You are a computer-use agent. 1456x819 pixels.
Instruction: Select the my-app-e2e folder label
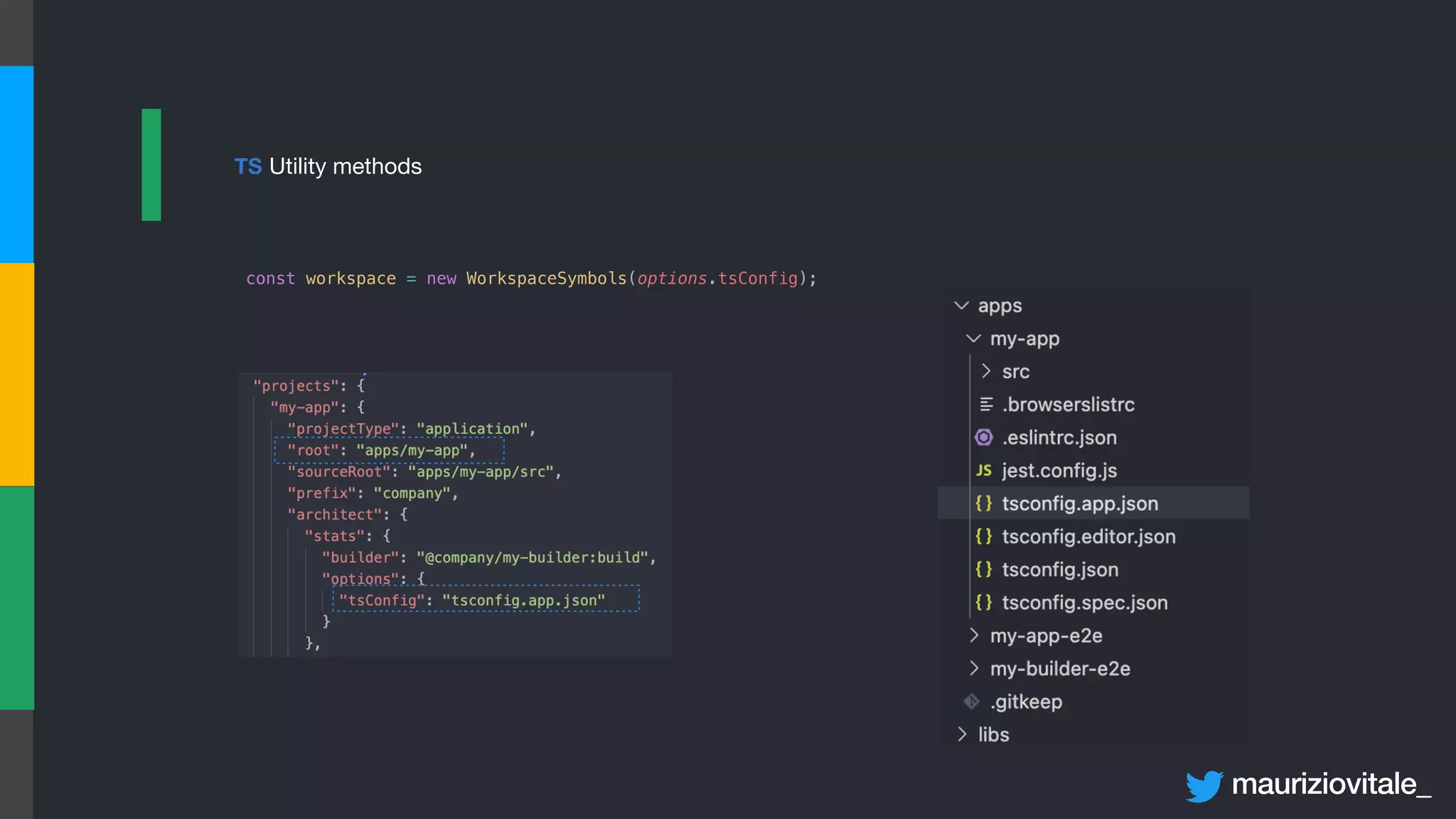1046,636
